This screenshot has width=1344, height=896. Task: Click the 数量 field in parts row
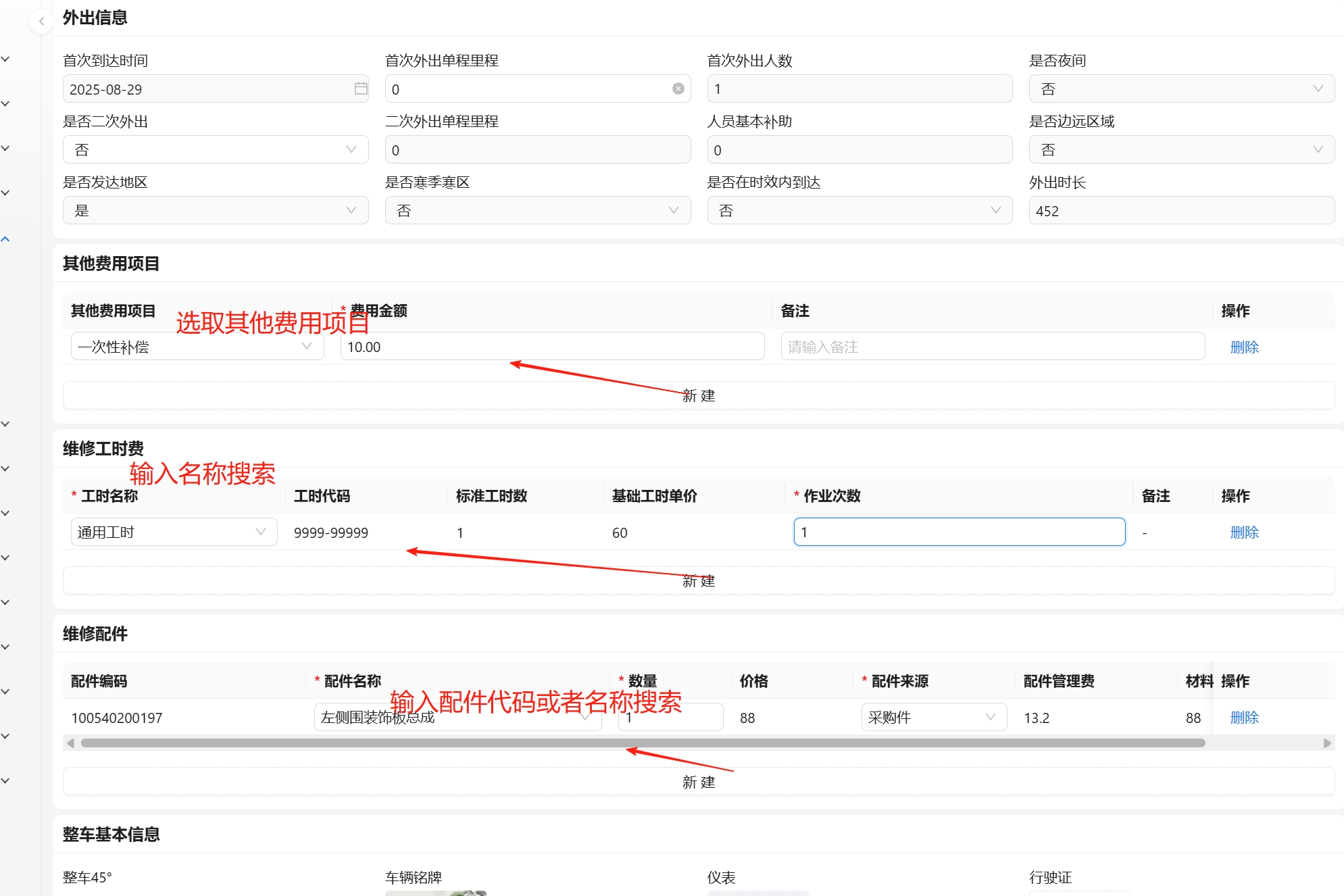(x=670, y=717)
